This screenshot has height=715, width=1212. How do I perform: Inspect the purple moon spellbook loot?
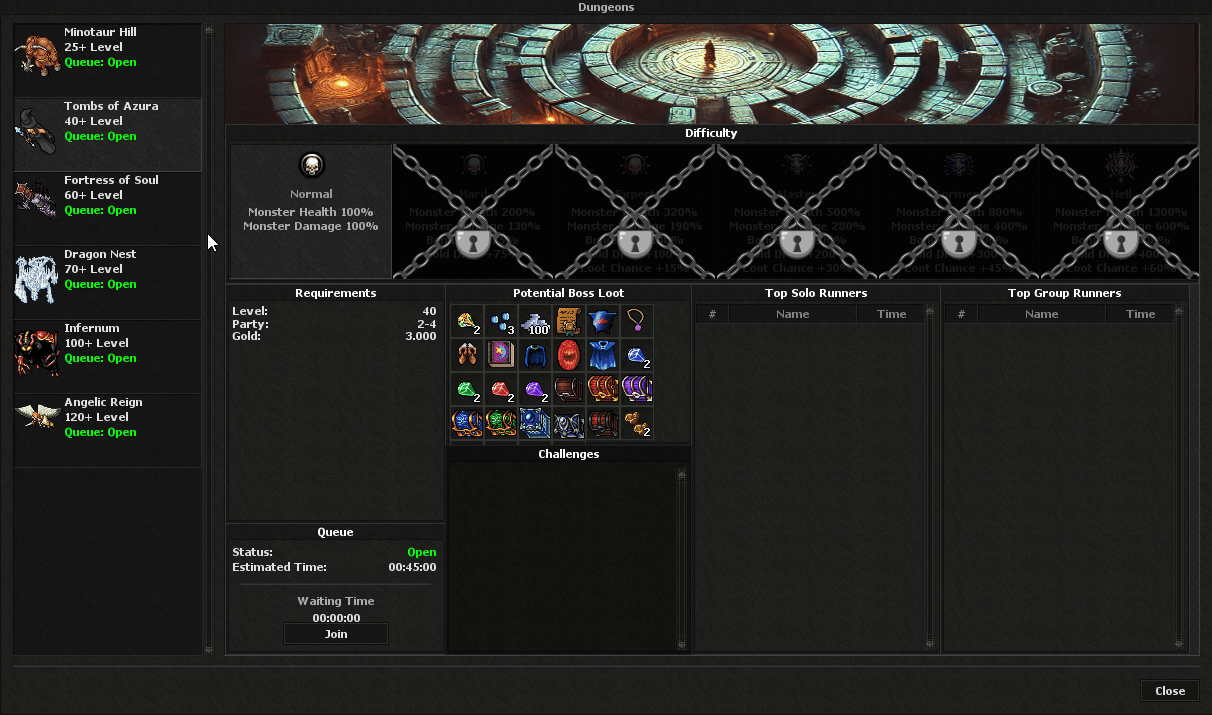501,356
